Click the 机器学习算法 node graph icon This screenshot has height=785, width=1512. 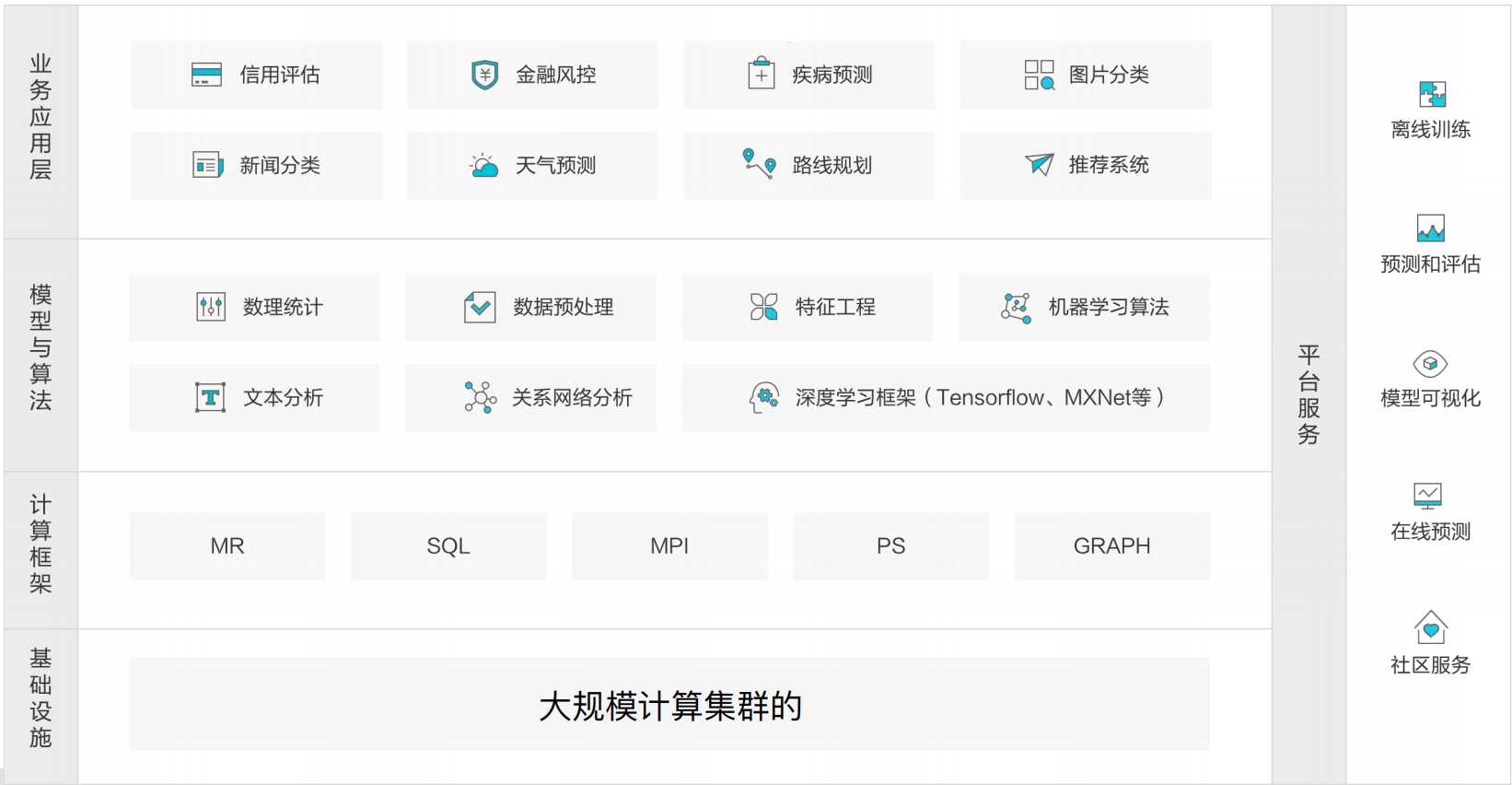[1016, 308]
